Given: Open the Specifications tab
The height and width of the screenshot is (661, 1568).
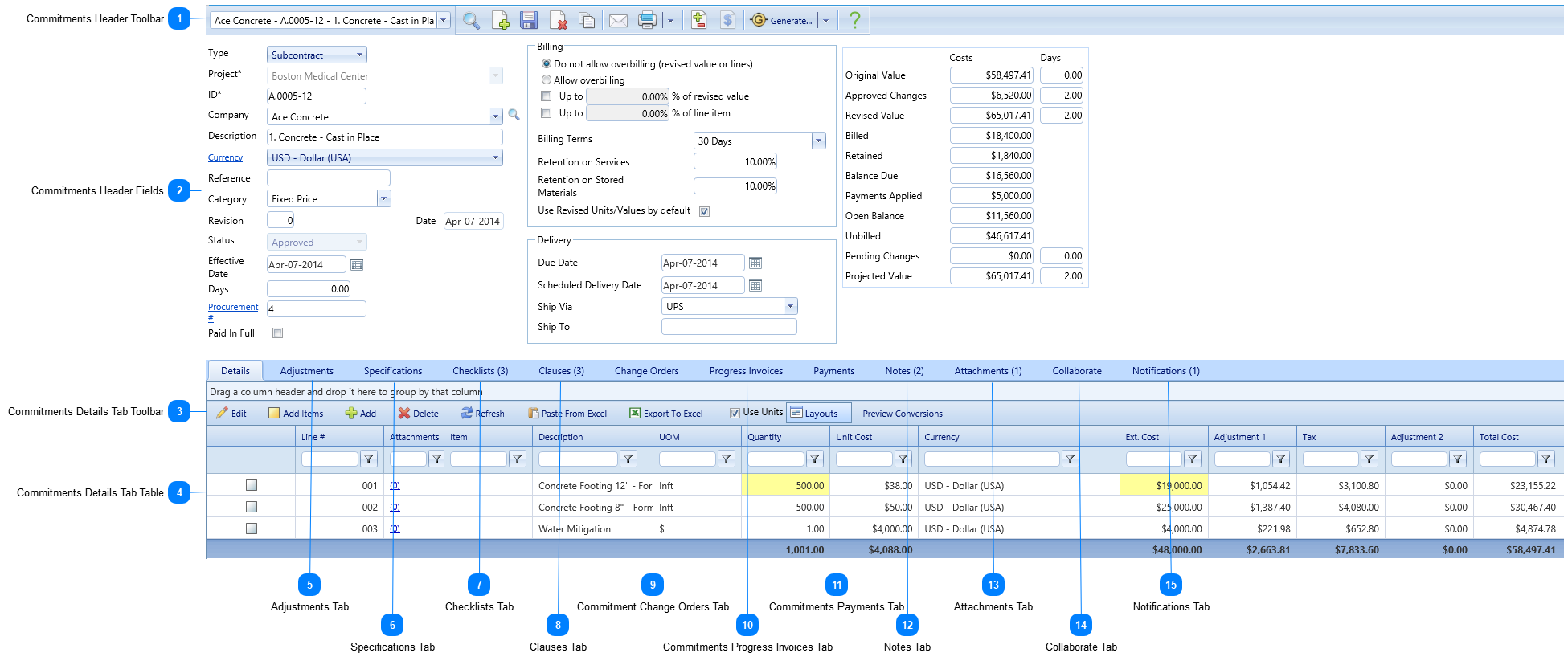Looking at the screenshot, I should click(393, 371).
